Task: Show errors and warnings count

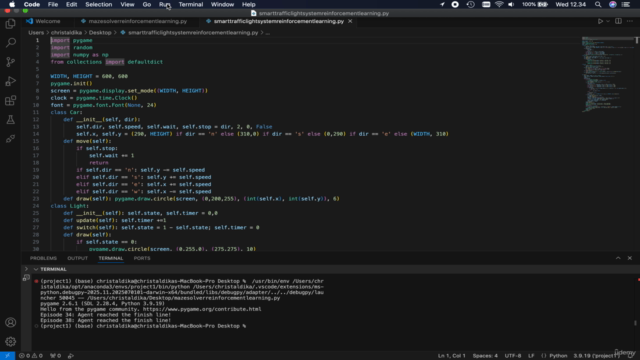Action: coord(31,356)
